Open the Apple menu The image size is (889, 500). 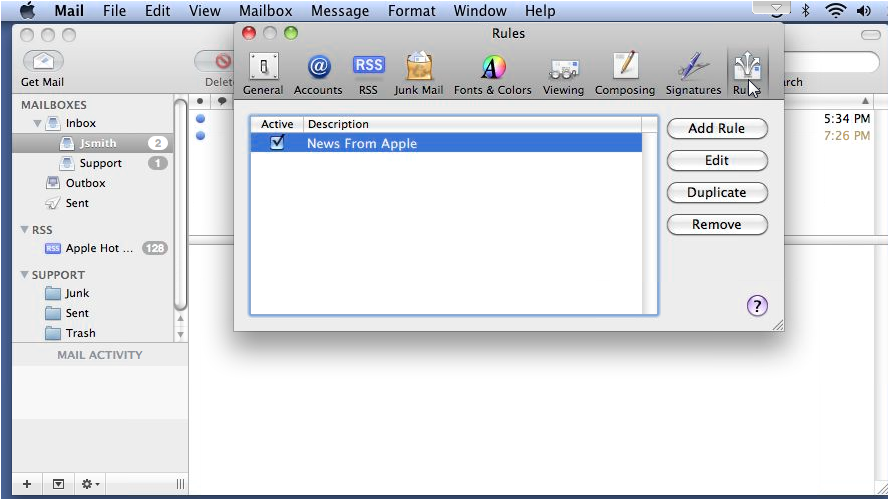pyautogui.click(x=27, y=10)
